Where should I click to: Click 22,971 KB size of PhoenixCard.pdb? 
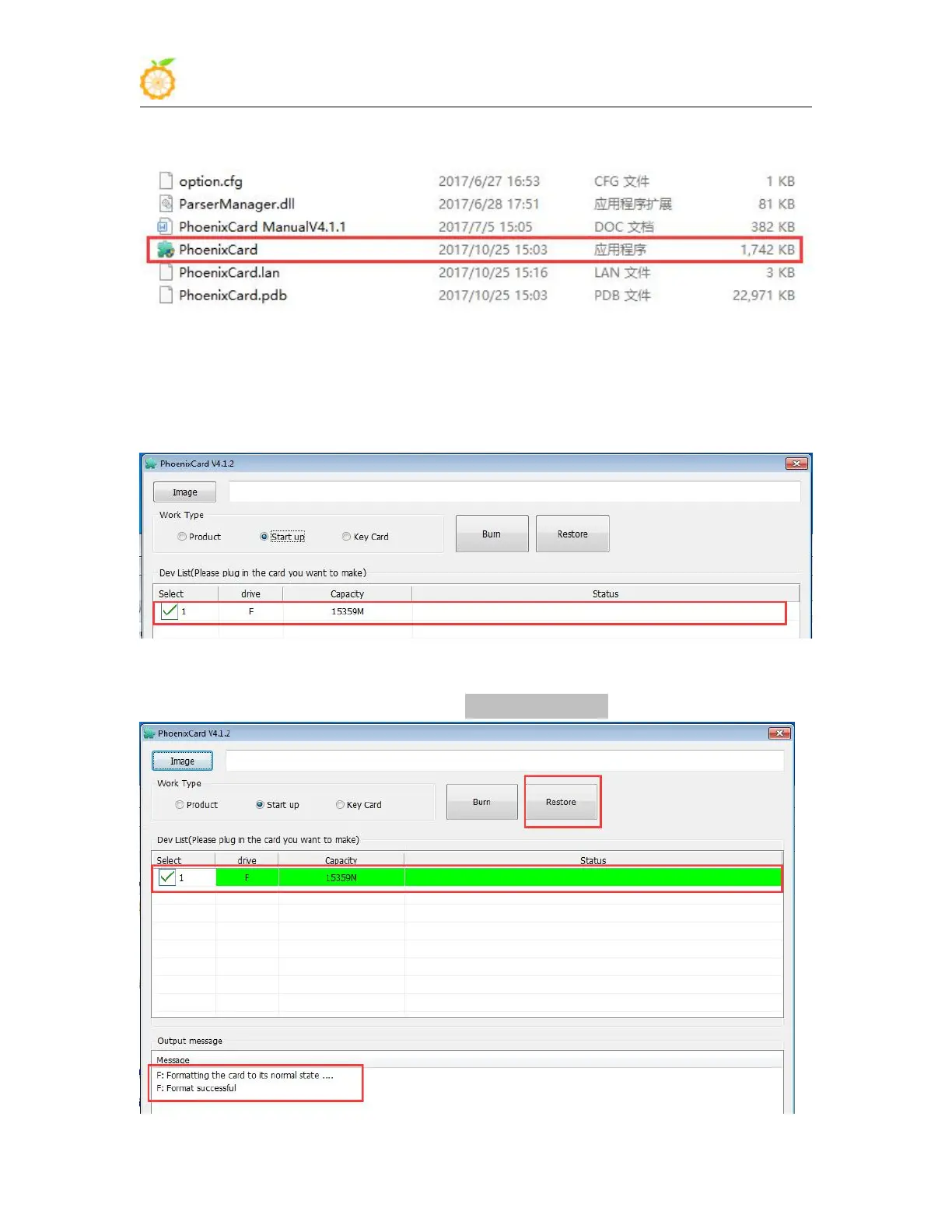(764, 295)
